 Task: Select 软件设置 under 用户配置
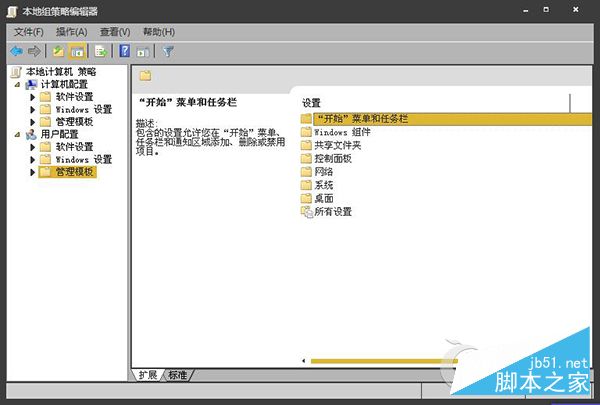(x=74, y=147)
